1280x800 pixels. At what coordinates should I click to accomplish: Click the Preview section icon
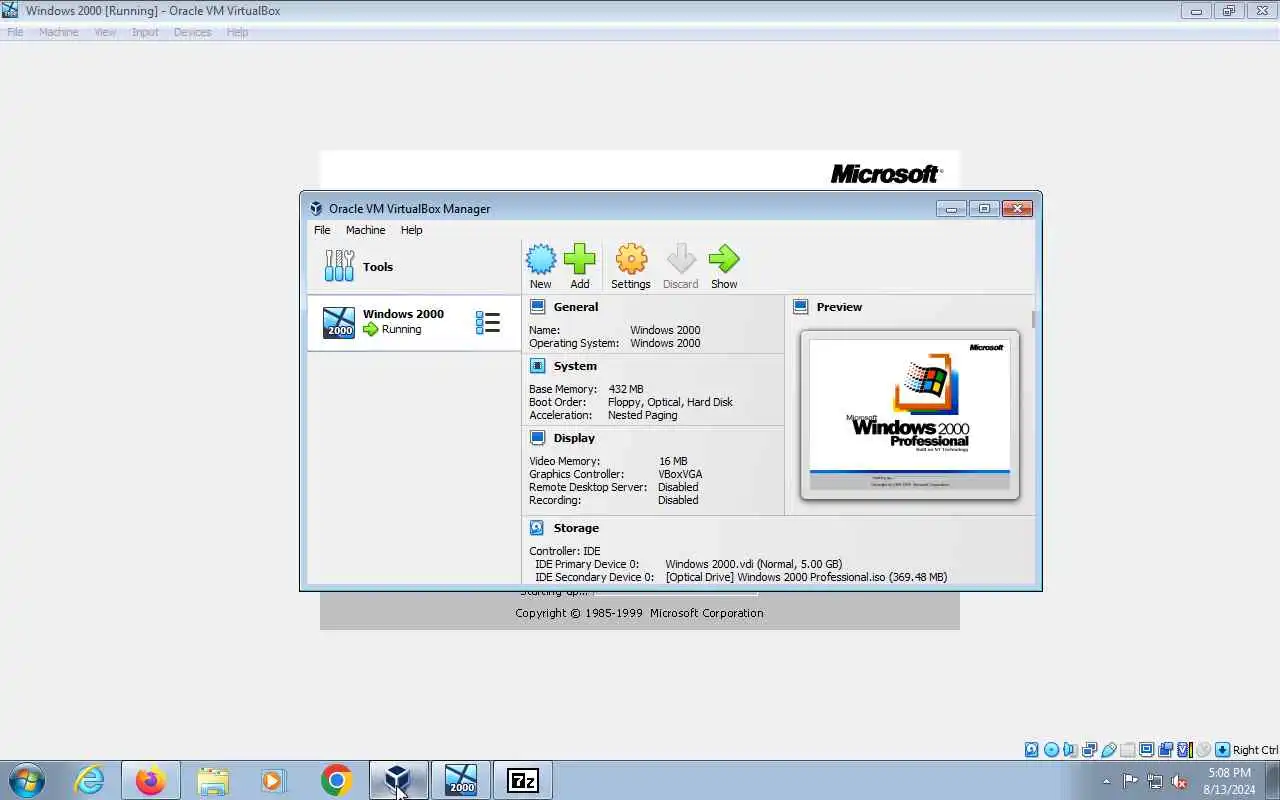pyautogui.click(x=800, y=307)
